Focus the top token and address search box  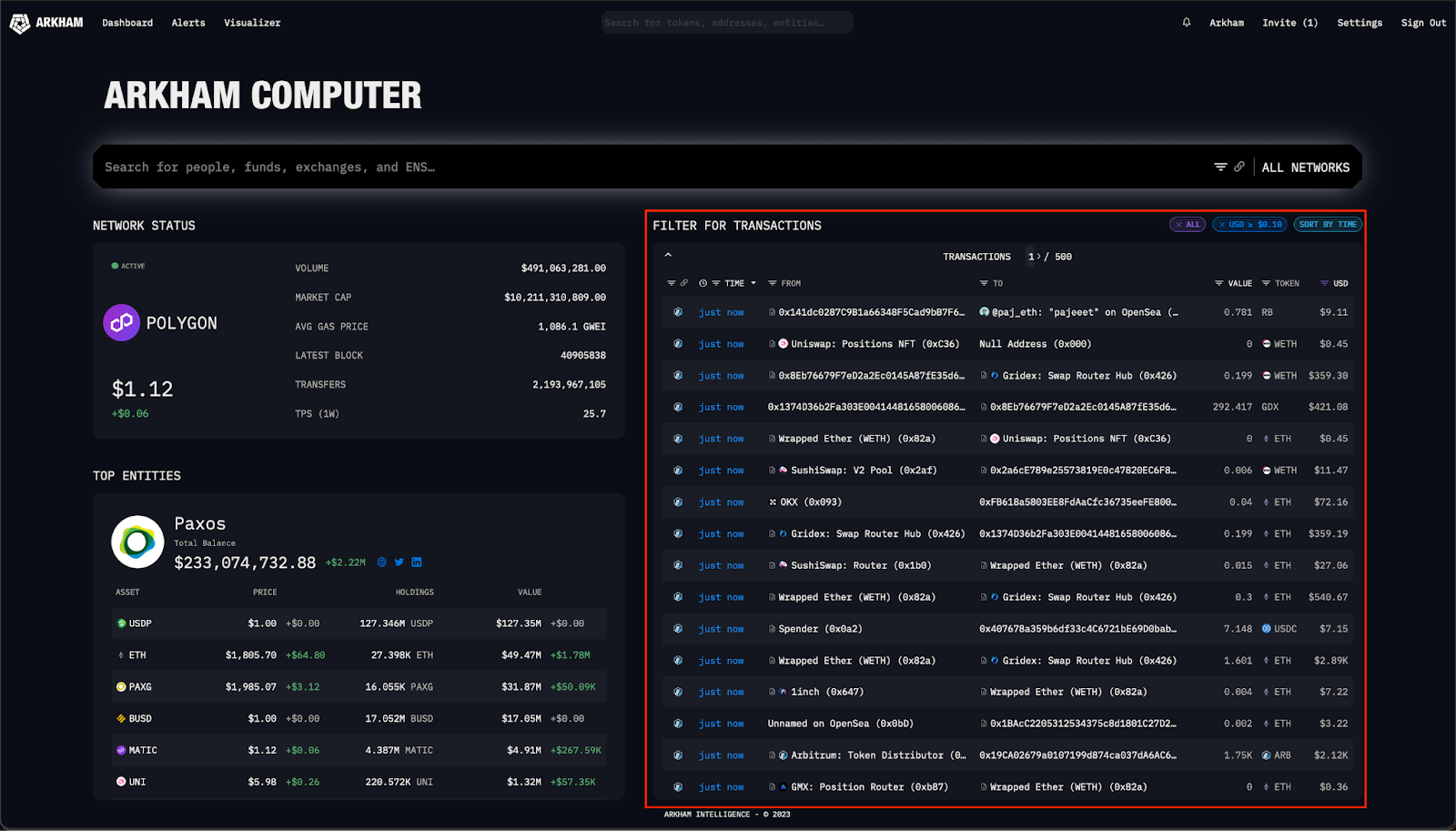click(x=727, y=23)
